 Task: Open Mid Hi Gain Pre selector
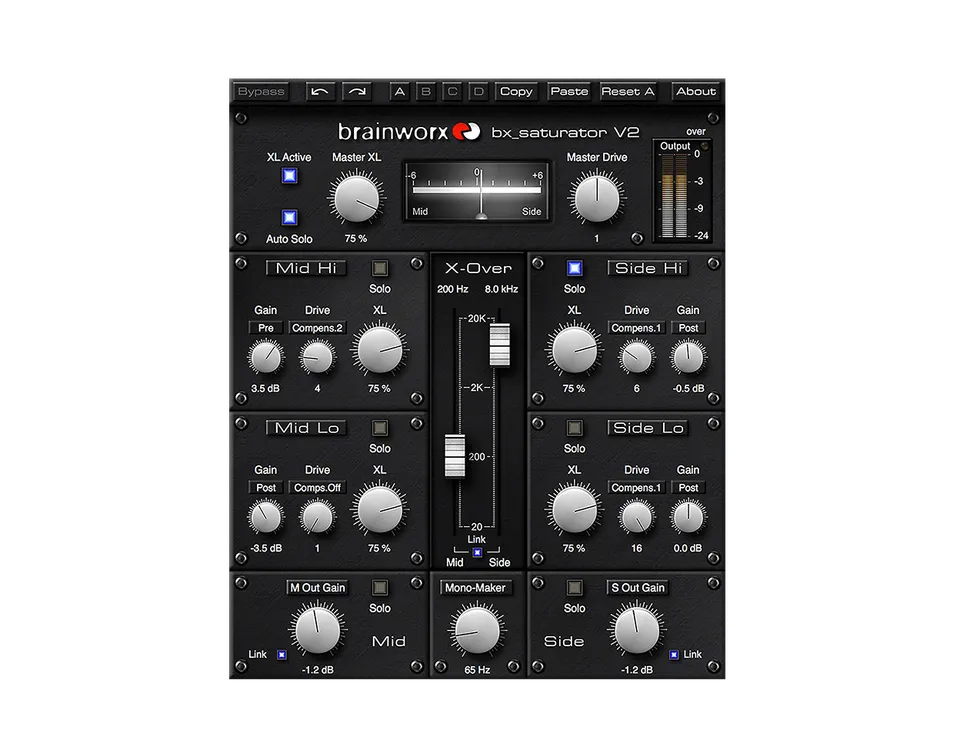pos(266,328)
